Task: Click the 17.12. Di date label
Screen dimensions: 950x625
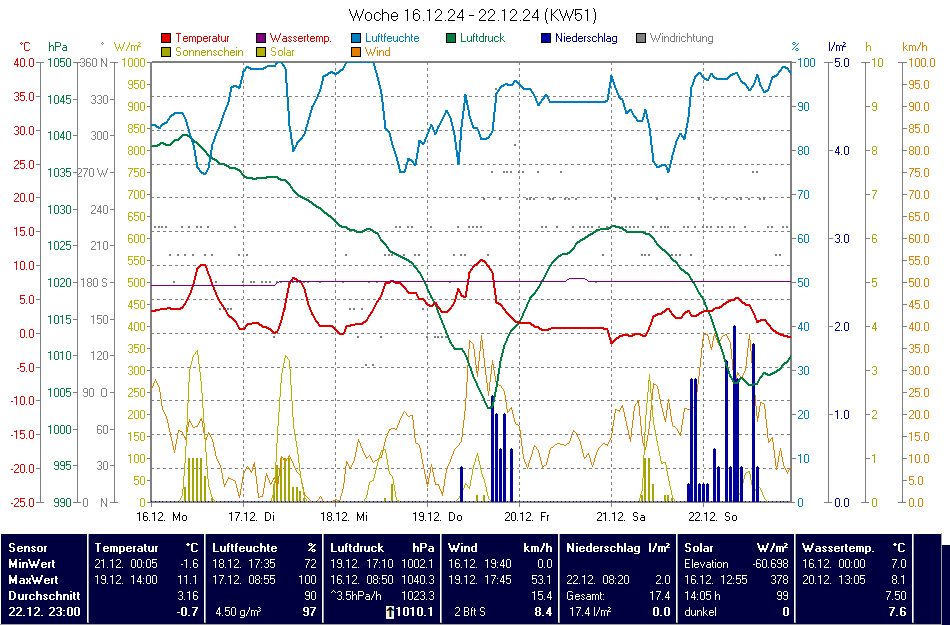Action: pos(251,517)
